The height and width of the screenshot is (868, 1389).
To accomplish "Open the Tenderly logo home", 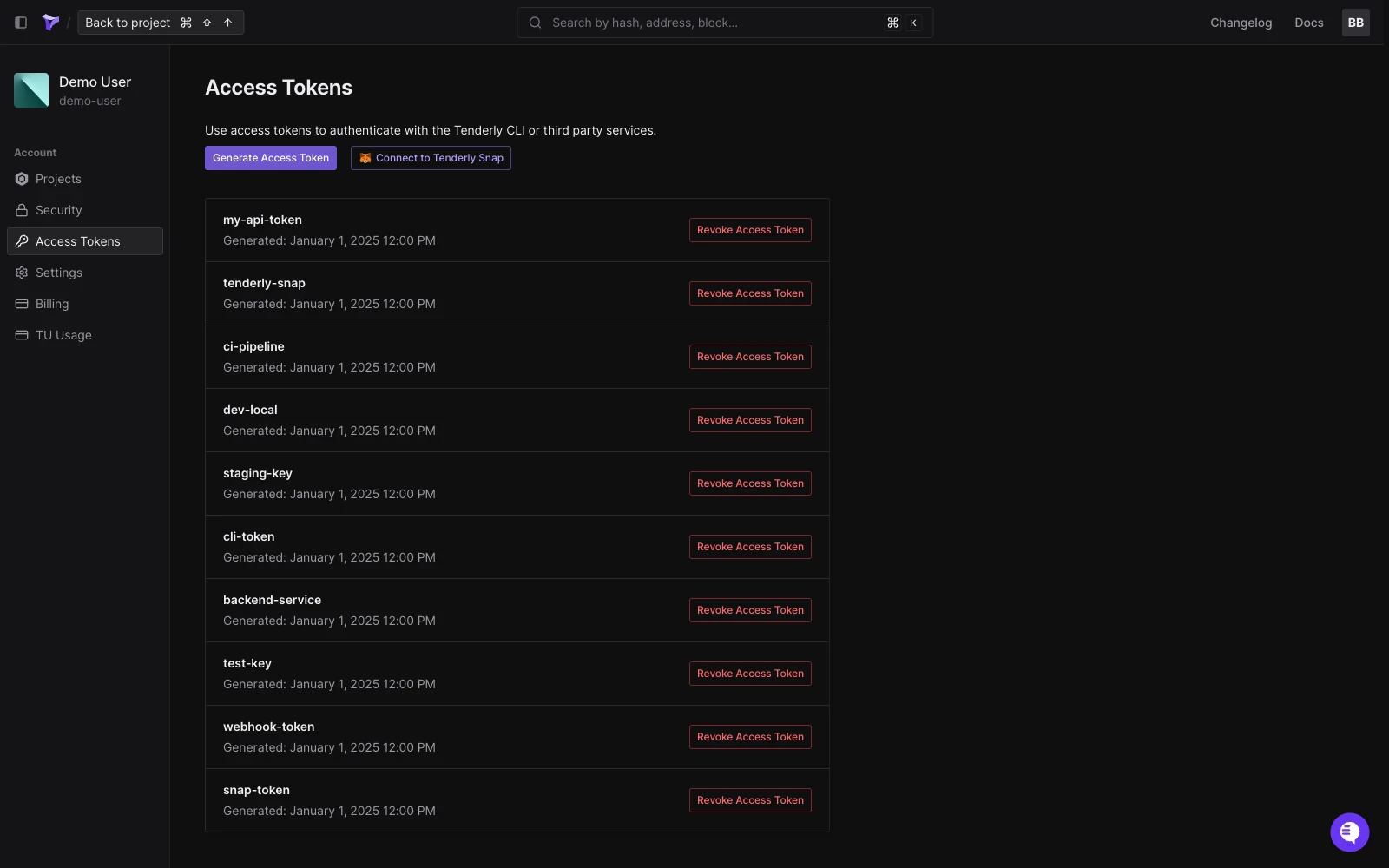I will coord(50,23).
